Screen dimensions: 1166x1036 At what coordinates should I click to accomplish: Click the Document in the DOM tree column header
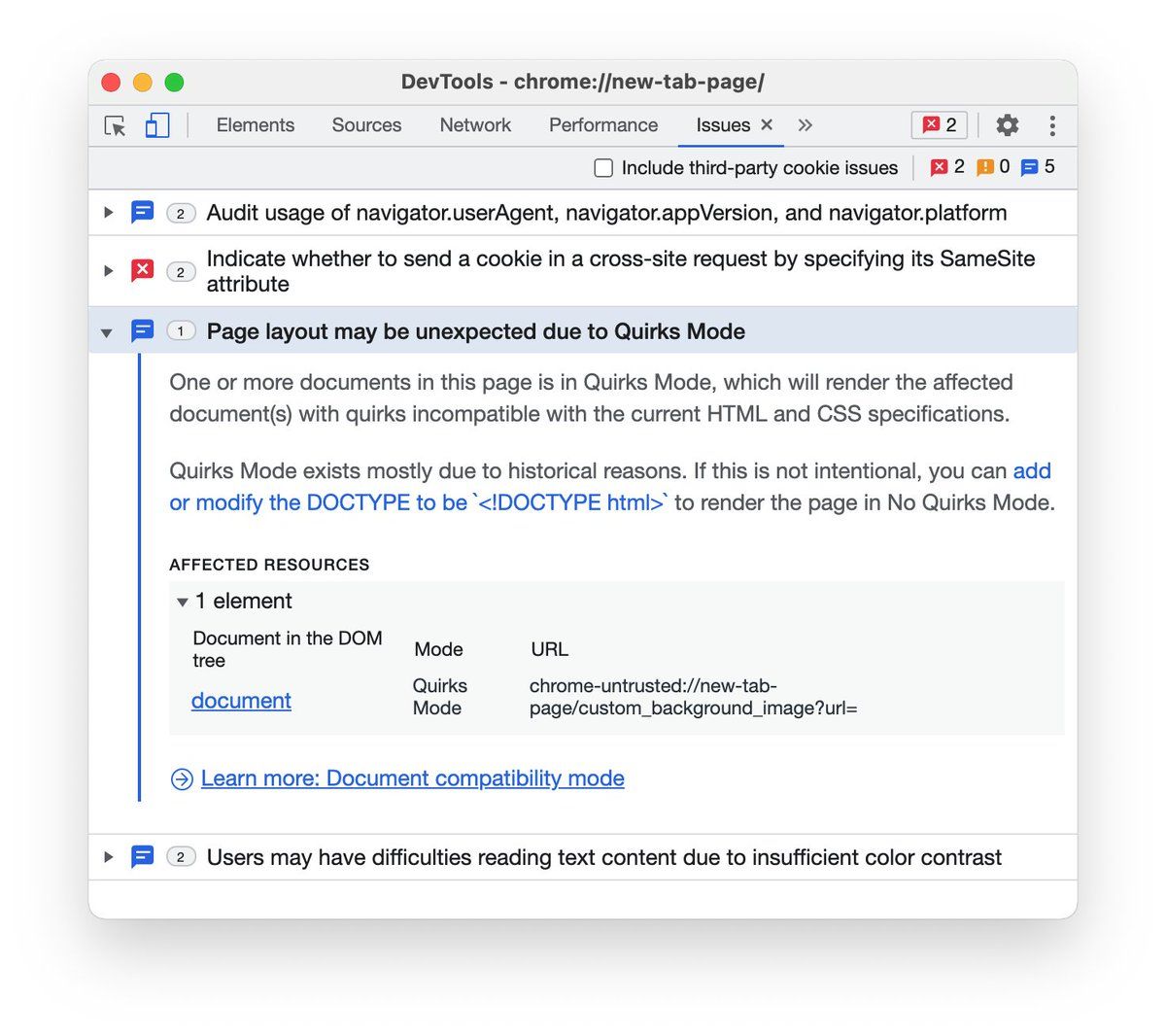tap(288, 649)
